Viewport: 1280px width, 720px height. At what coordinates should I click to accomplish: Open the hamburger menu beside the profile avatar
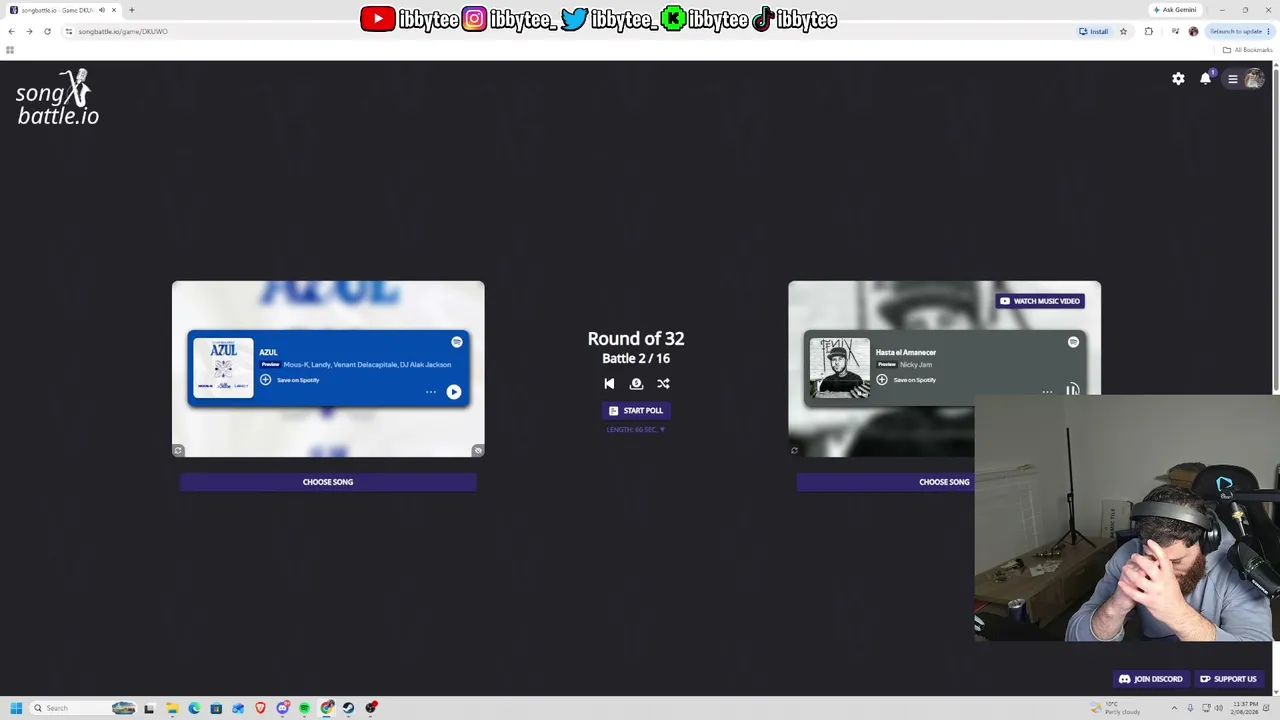tap(1233, 79)
